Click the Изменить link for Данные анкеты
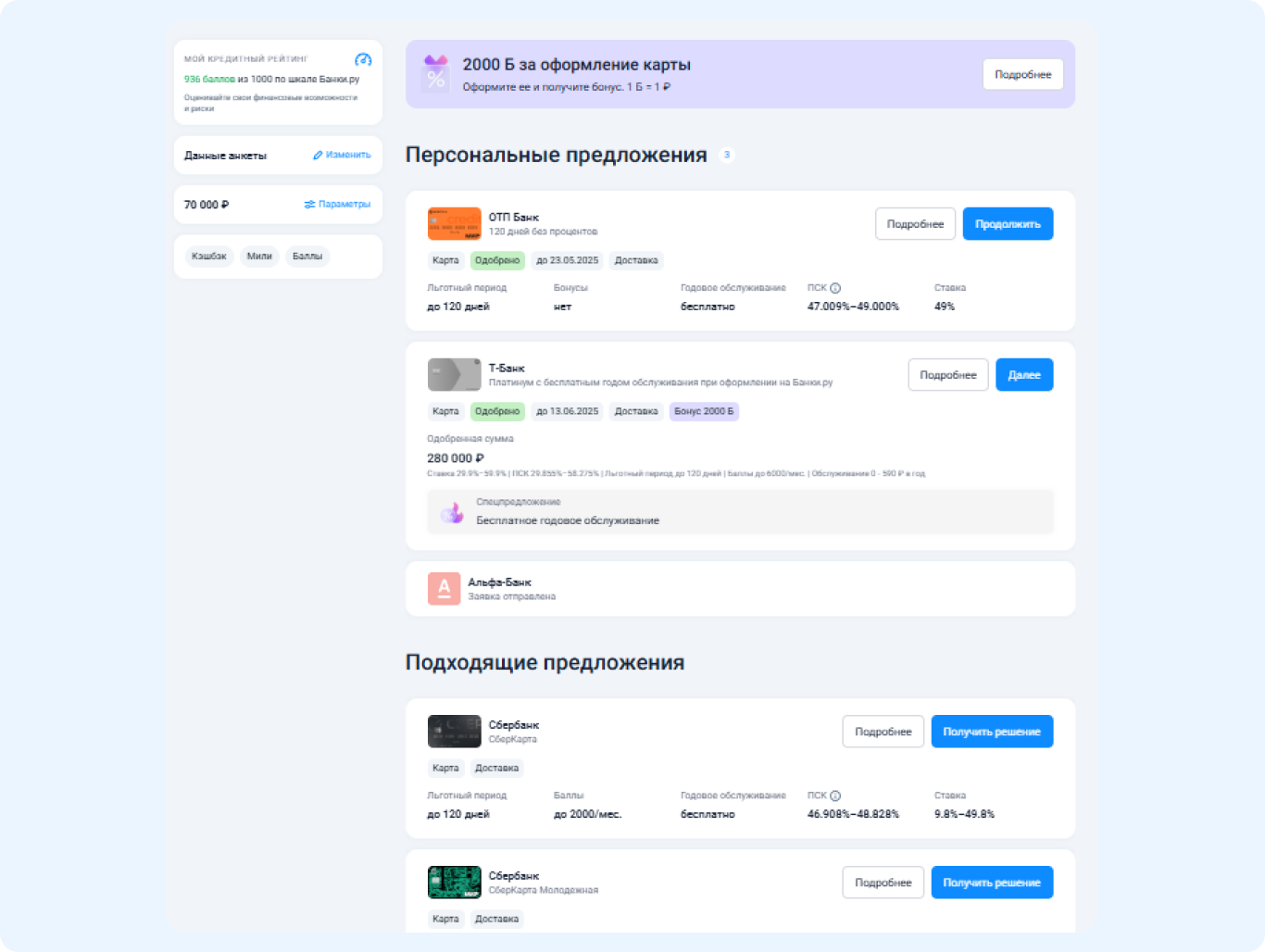 [x=342, y=156]
